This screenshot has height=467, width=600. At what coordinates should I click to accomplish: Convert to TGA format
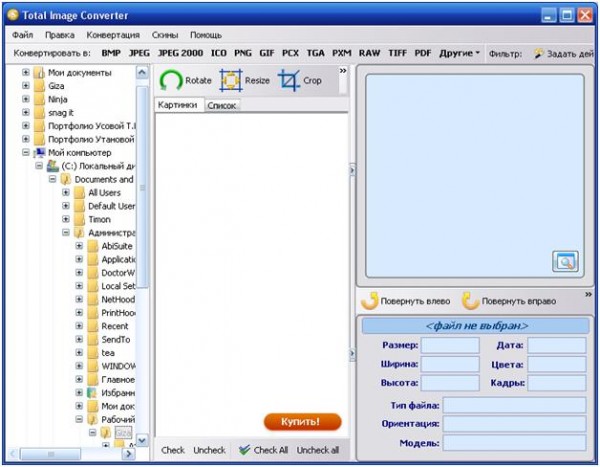316,53
